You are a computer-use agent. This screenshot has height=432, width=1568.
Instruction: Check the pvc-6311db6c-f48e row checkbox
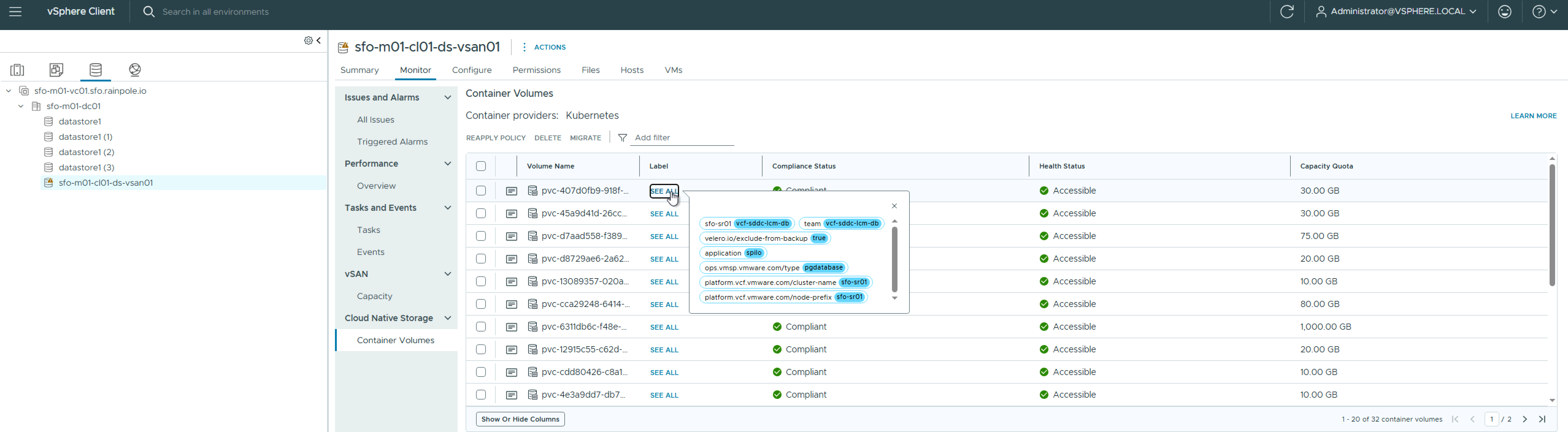tap(481, 327)
